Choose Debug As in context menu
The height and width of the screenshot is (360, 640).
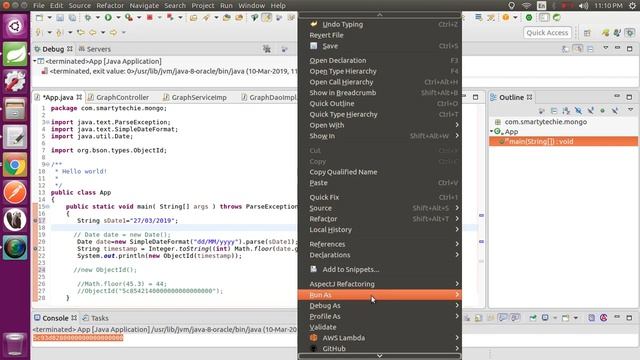[380, 305]
